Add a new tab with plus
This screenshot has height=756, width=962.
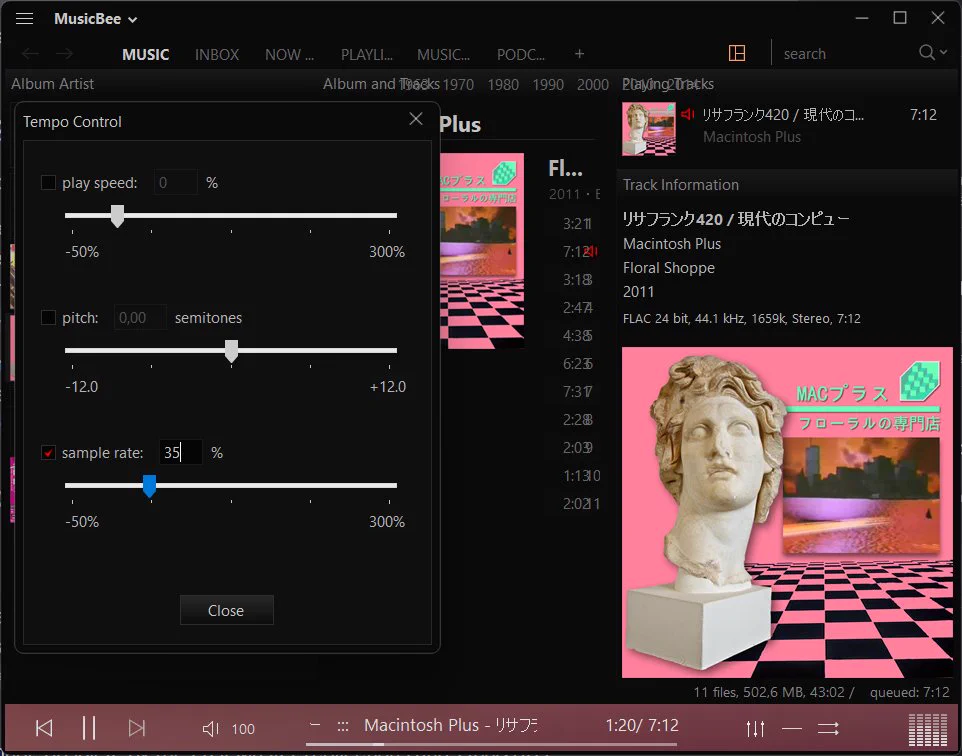point(579,54)
